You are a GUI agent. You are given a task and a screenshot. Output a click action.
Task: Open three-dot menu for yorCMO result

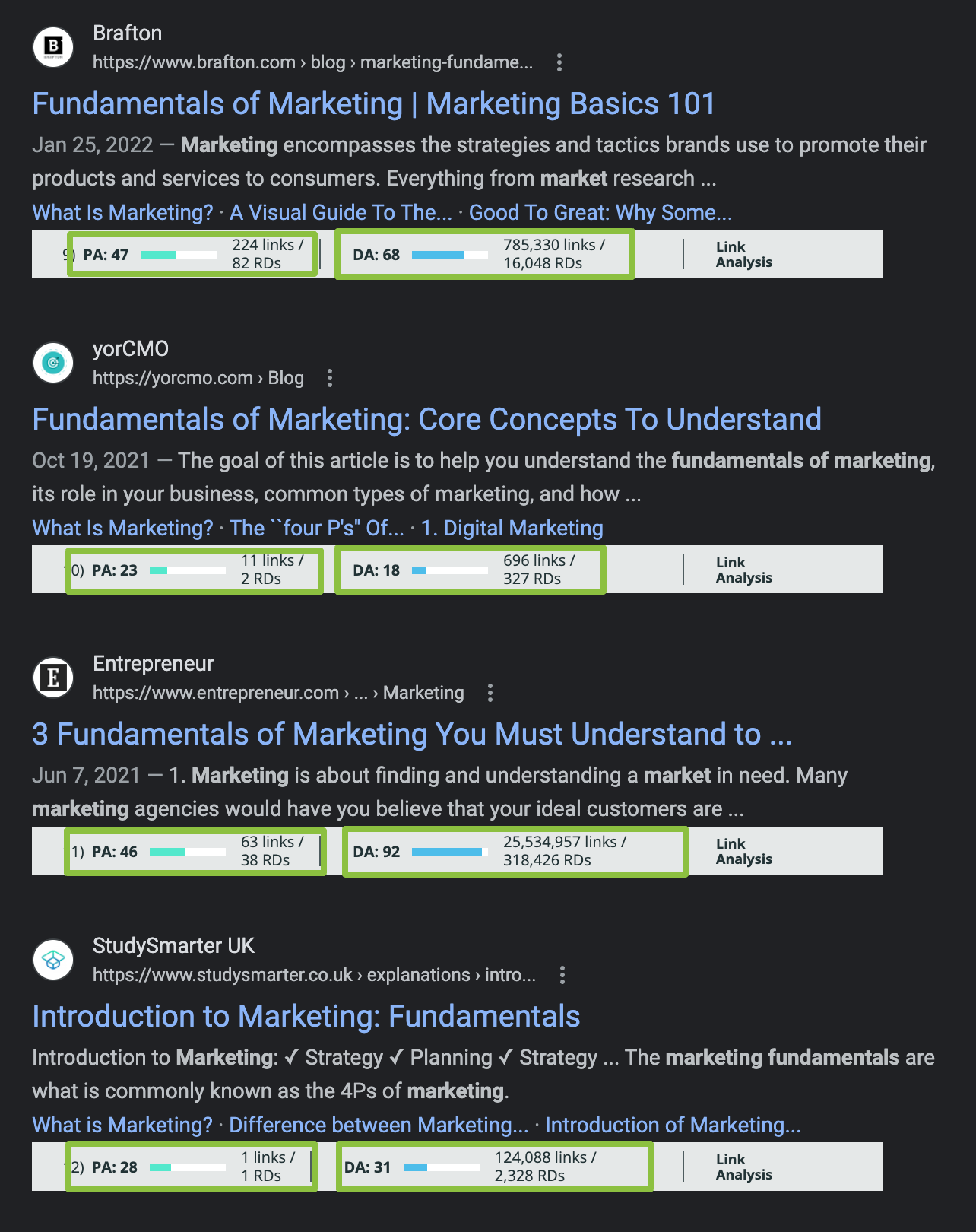pos(330,378)
